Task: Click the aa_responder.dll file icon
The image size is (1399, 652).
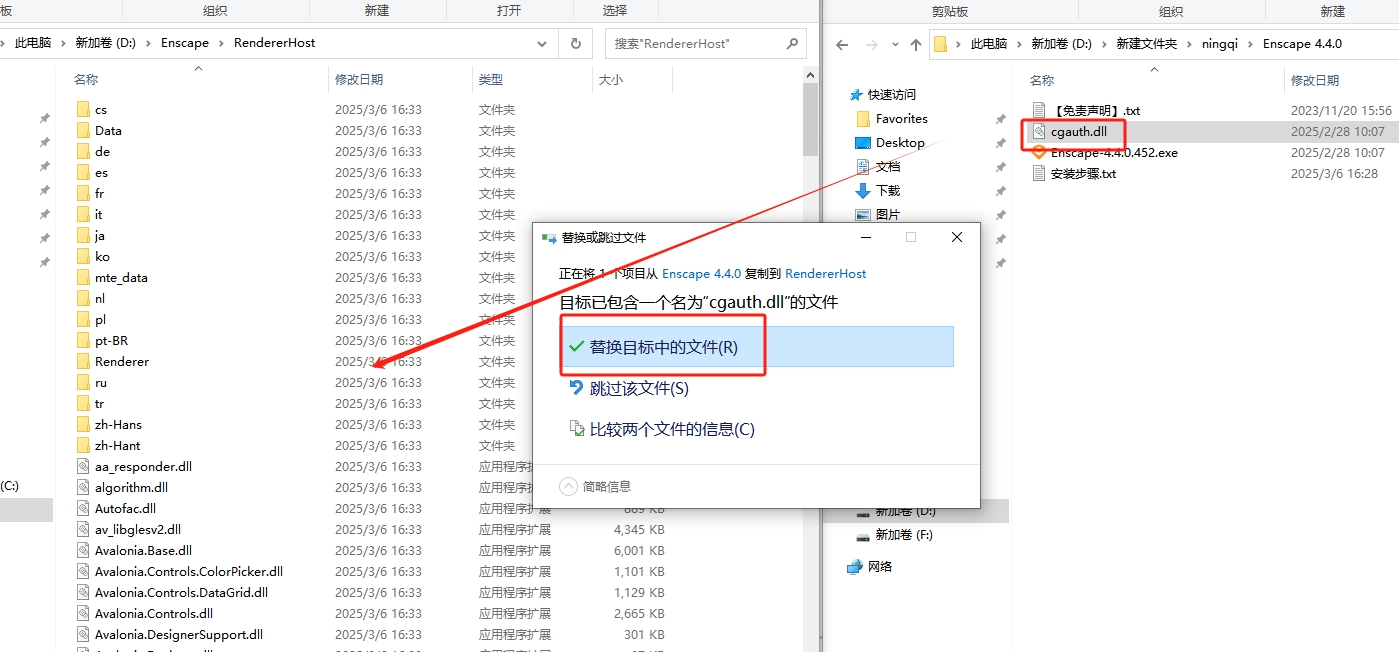Action: point(84,466)
